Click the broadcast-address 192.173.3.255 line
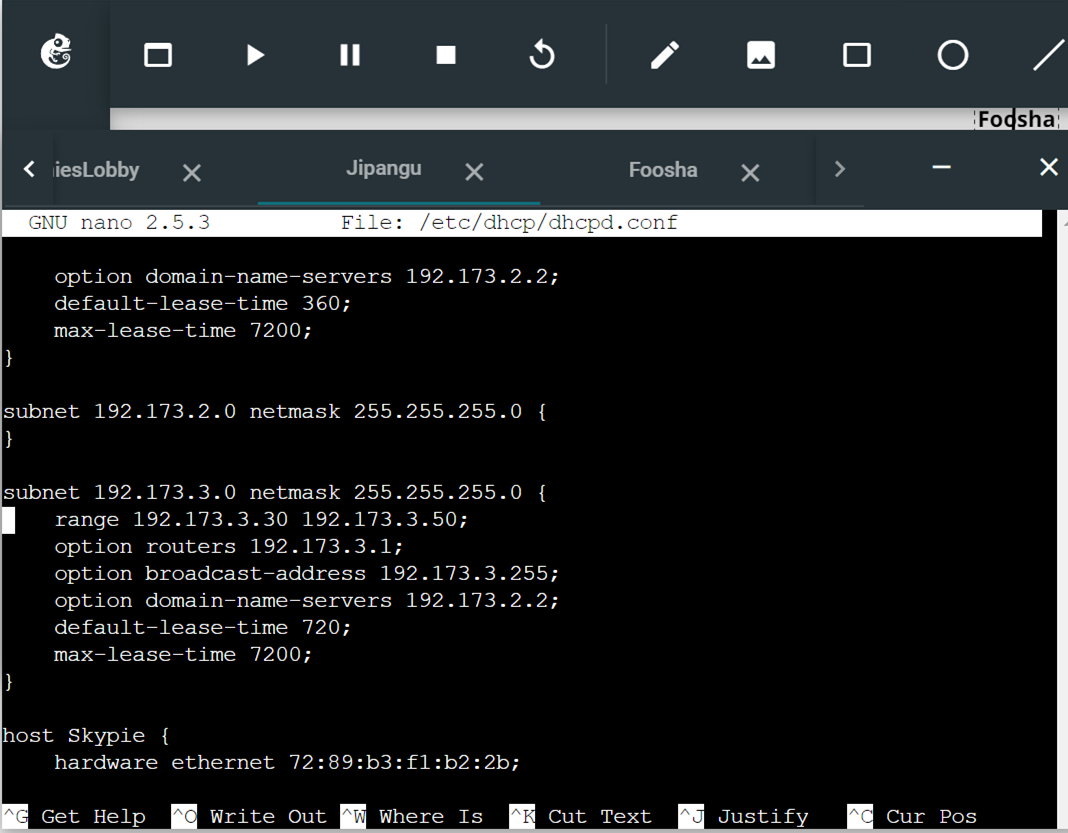 pyautogui.click(x=307, y=573)
